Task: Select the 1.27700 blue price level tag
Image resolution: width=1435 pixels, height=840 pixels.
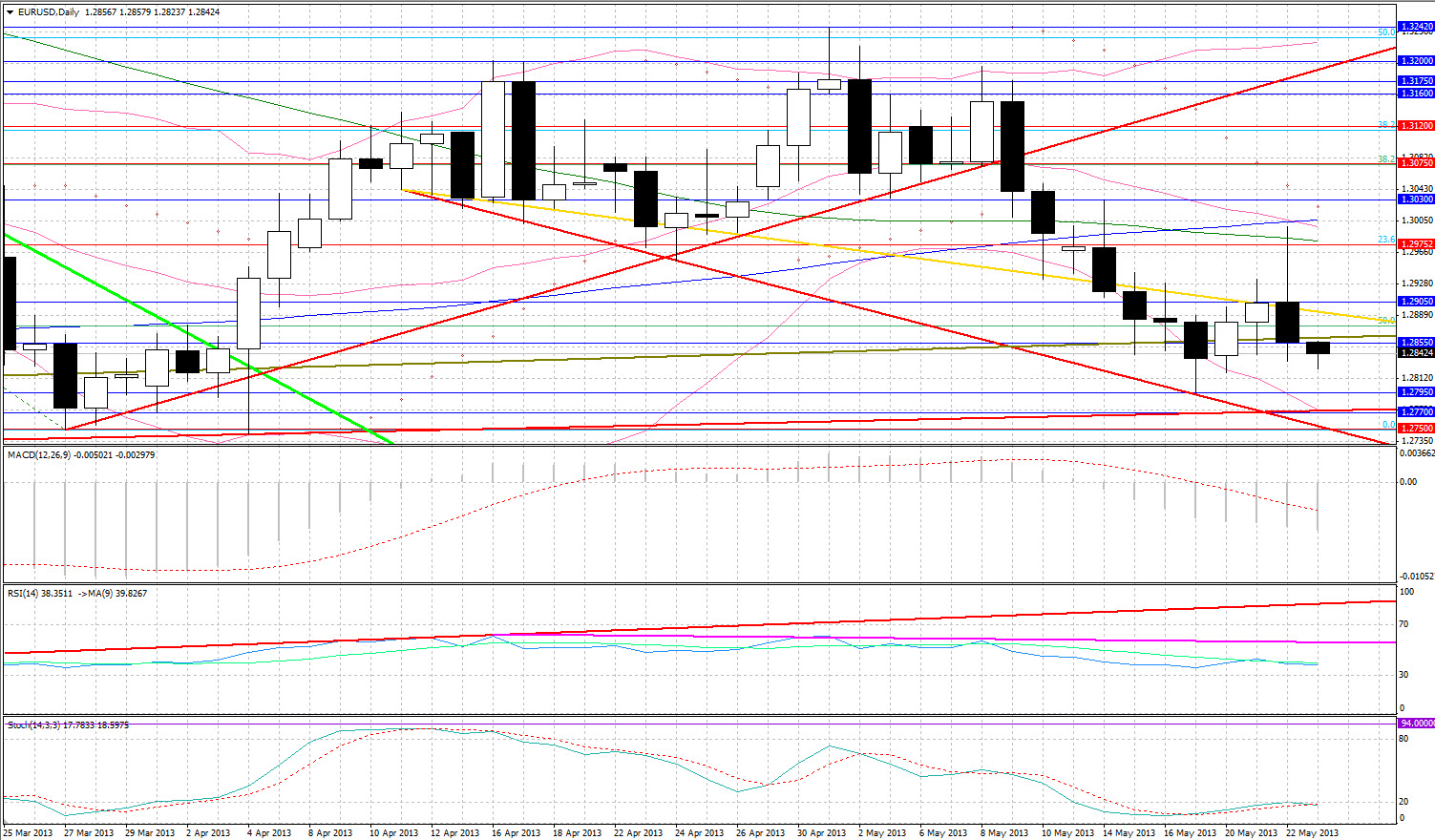Action: (1416, 412)
